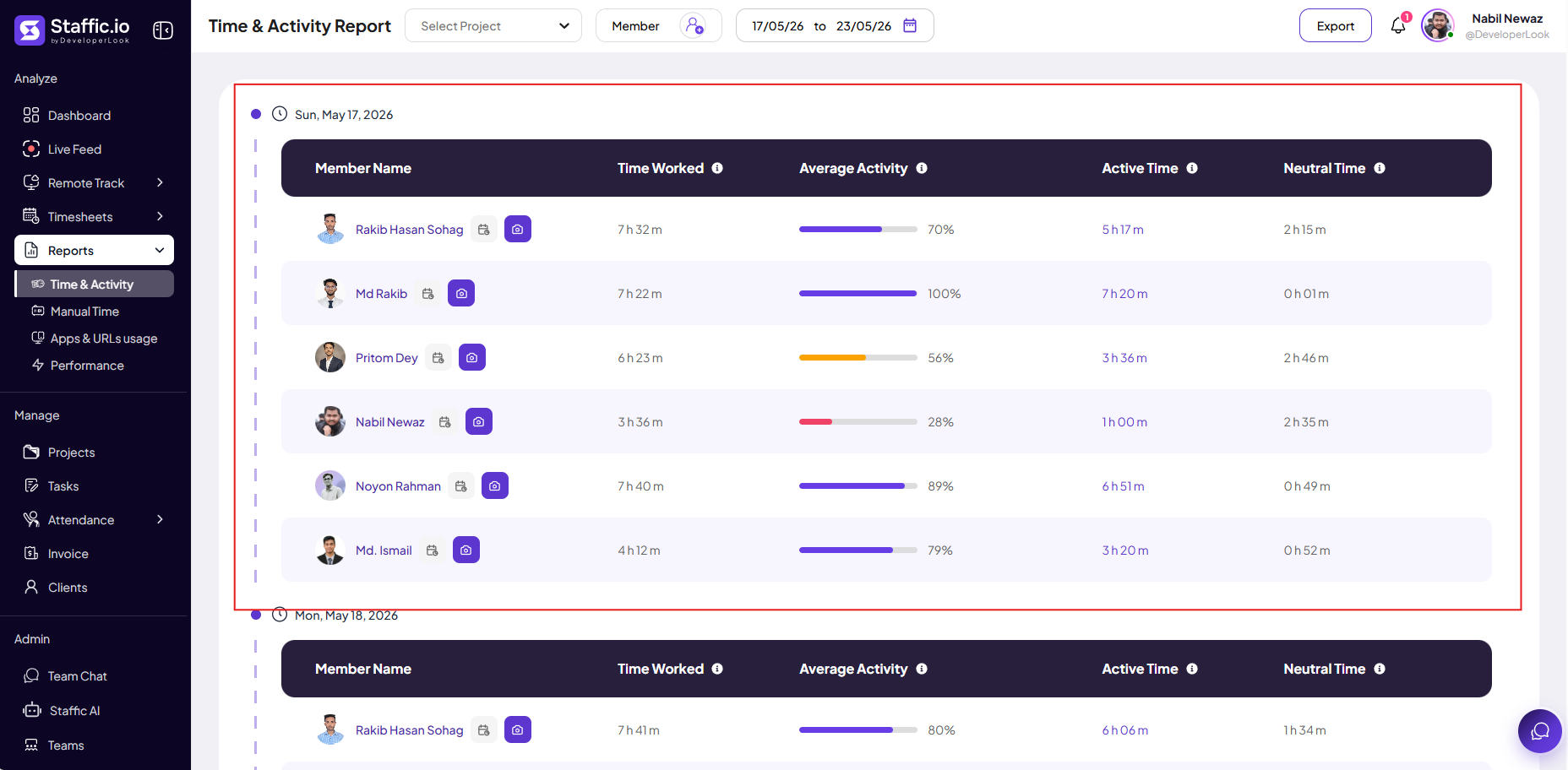This screenshot has height=770, width=1568.
Task: Open Apps & URLs usage report
Action: [104, 338]
